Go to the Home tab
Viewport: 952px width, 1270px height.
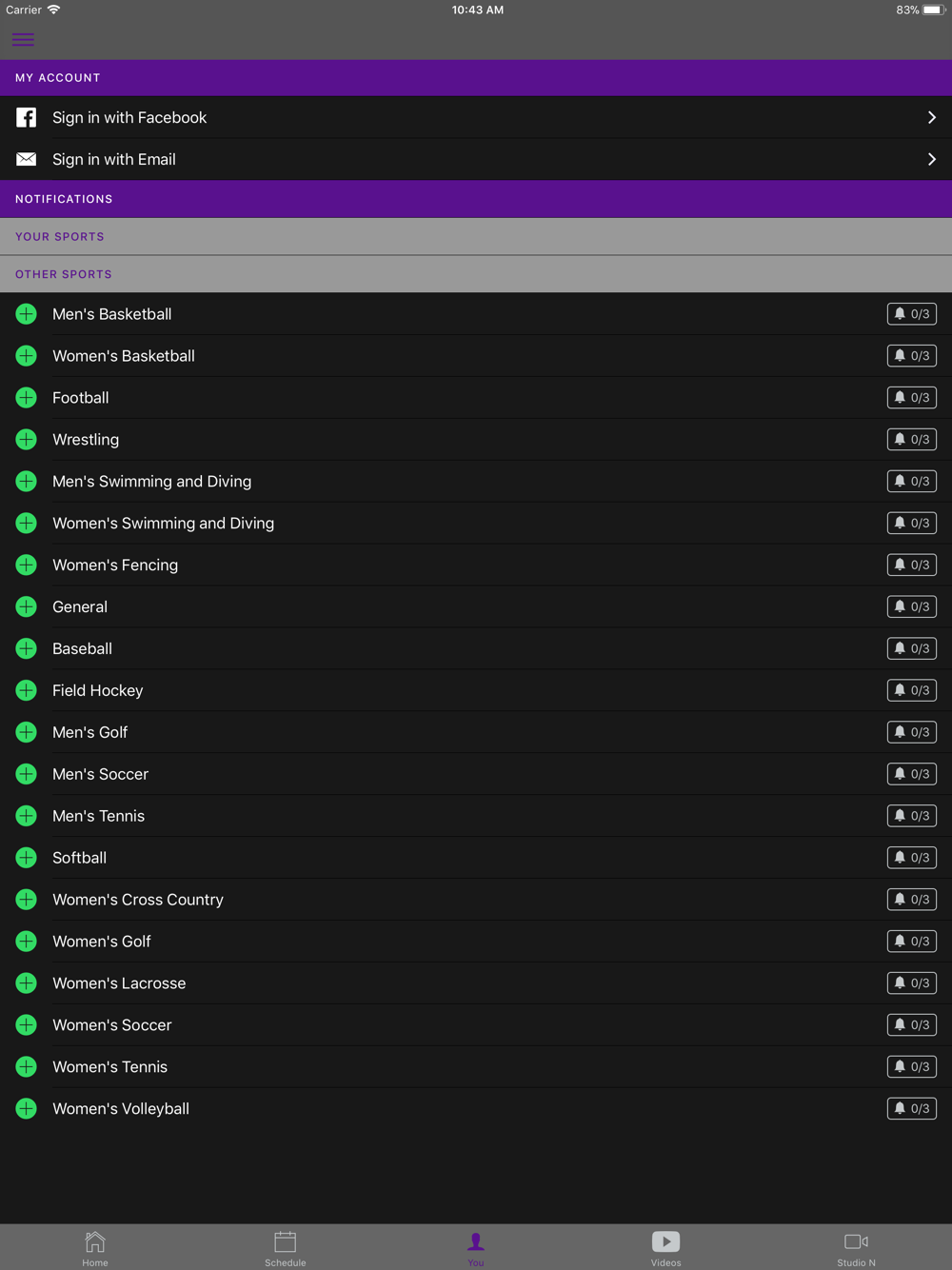point(95,1248)
